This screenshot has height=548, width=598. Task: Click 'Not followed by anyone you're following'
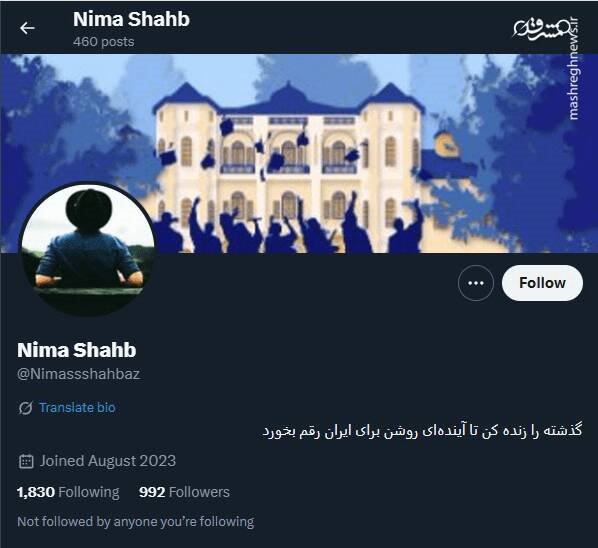click(x=136, y=521)
